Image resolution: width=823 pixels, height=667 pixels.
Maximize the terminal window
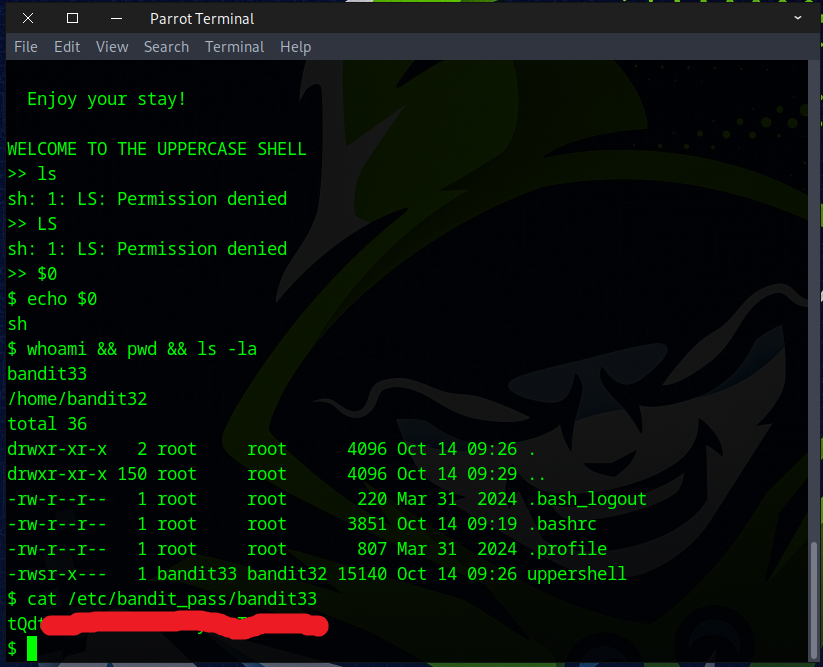72,18
